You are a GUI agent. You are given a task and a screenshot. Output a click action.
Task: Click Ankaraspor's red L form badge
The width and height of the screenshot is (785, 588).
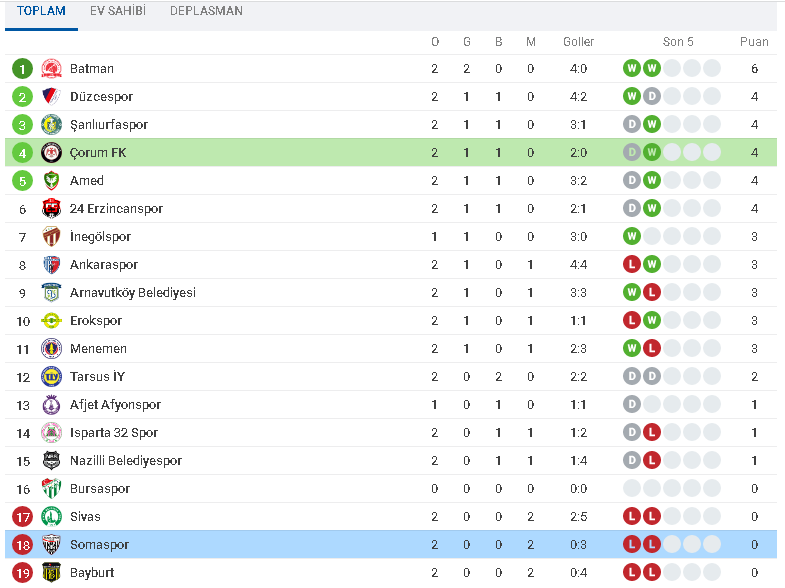pyautogui.click(x=632, y=264)
